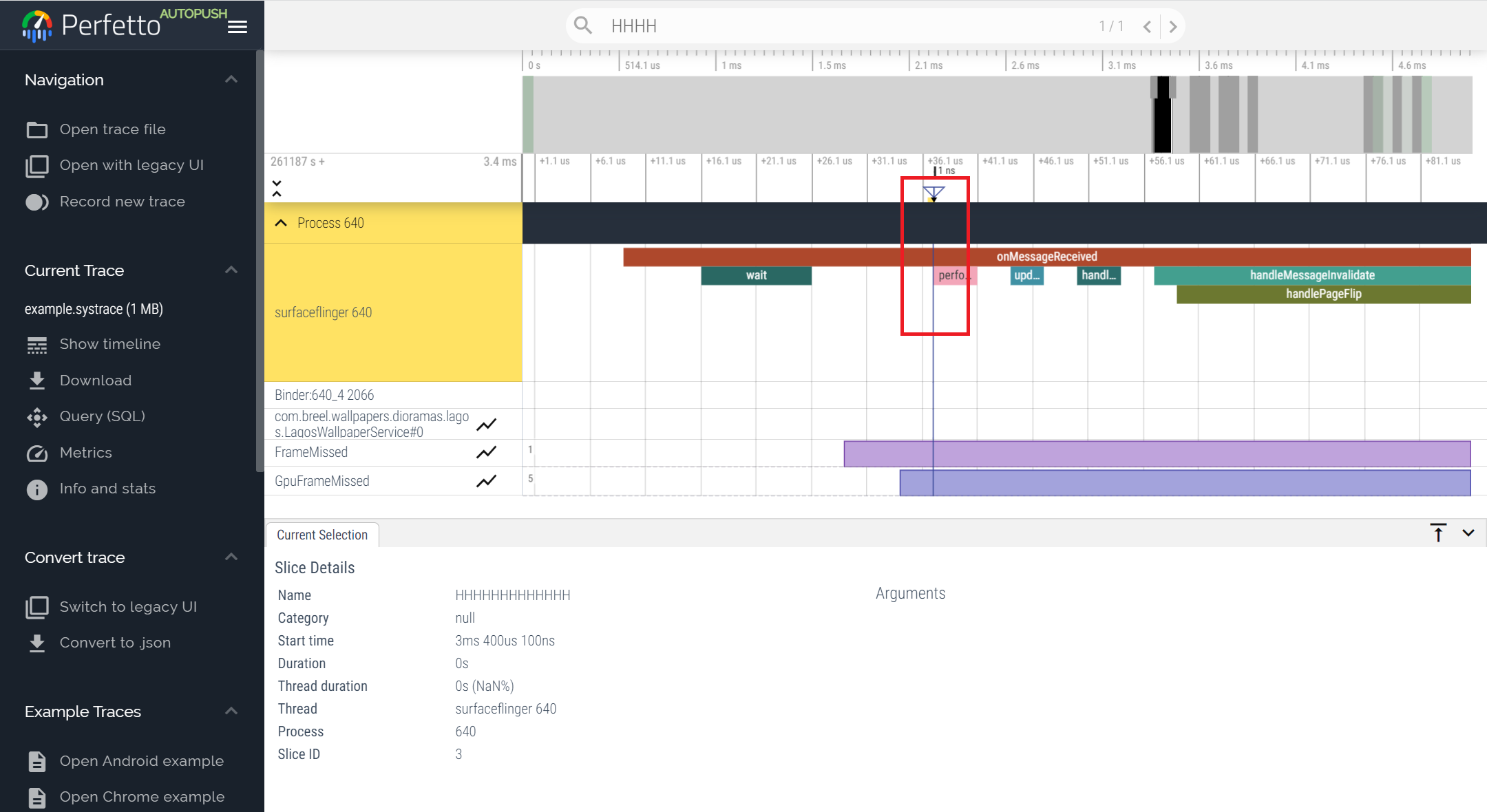Screen dimensions: 1487x812
Task: Click Switch to legacy UI
Action: click(x=126, y=606)
